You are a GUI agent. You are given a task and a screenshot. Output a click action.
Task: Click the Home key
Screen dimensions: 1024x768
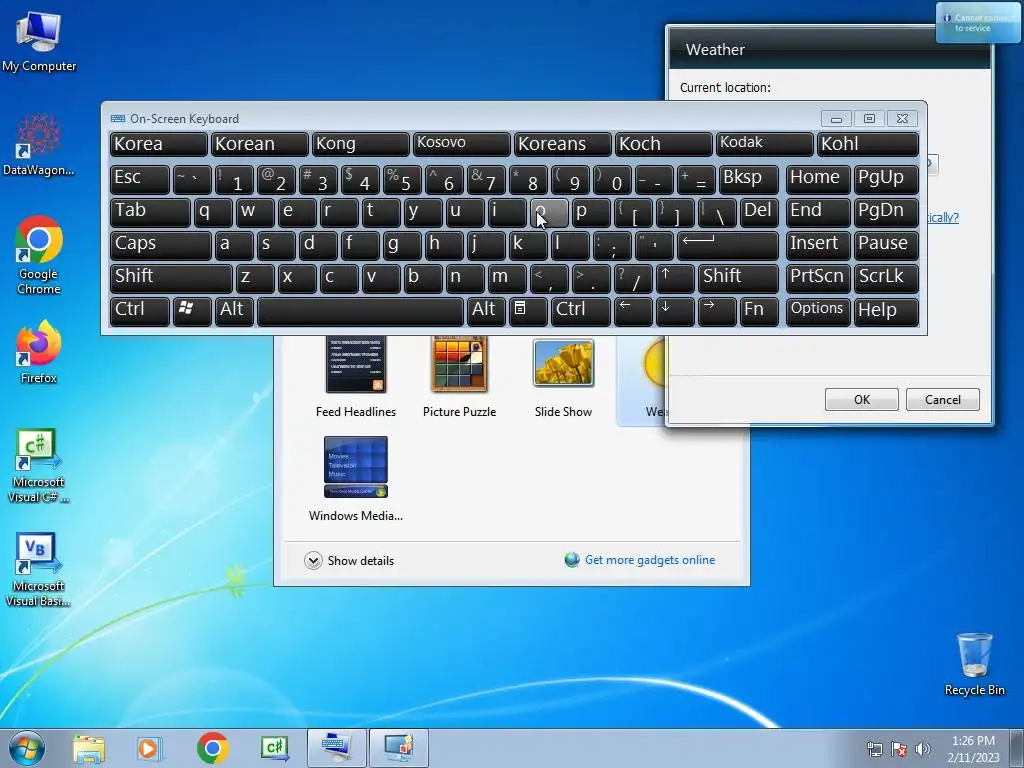pos(818,179)
